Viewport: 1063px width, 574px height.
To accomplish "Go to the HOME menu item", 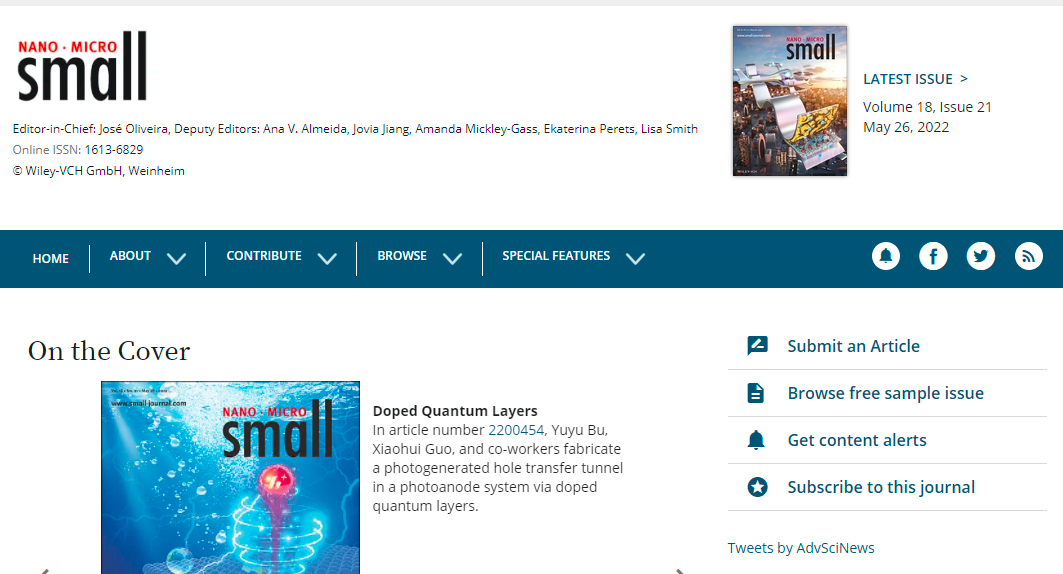I will point(51,258).
